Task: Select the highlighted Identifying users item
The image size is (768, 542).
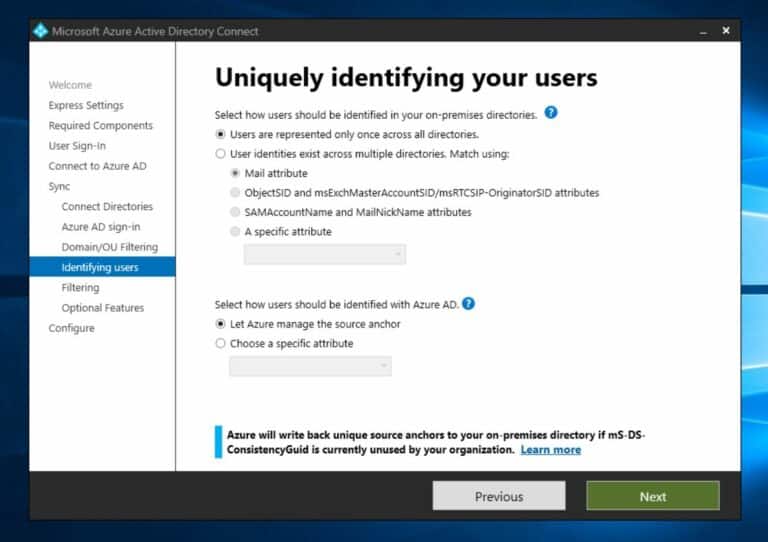Action: click(102, 267)
